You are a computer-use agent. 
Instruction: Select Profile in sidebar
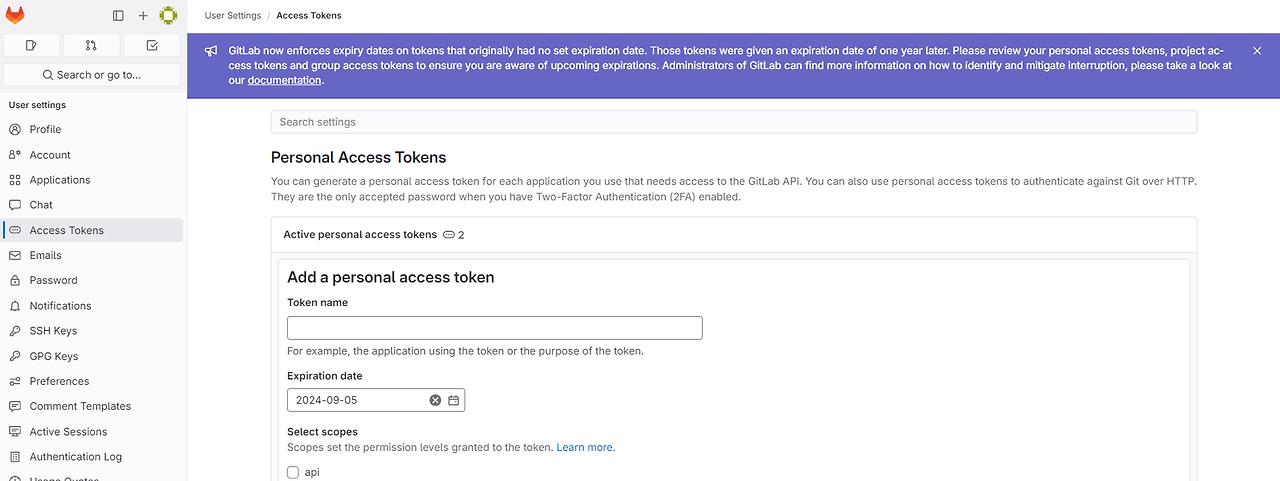(x=92, y=129)
